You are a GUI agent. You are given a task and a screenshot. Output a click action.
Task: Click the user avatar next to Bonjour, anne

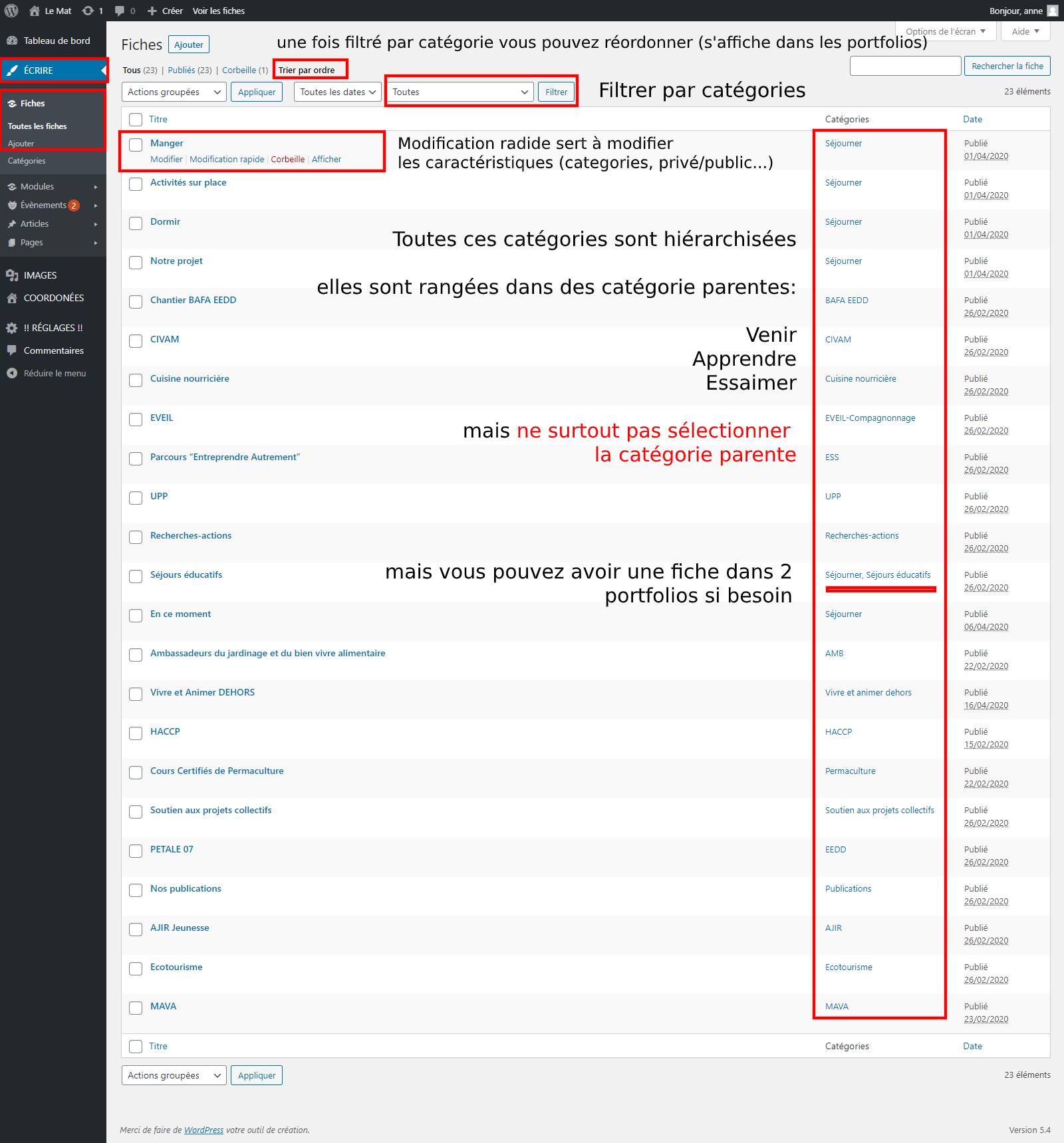coord(1053,11)
